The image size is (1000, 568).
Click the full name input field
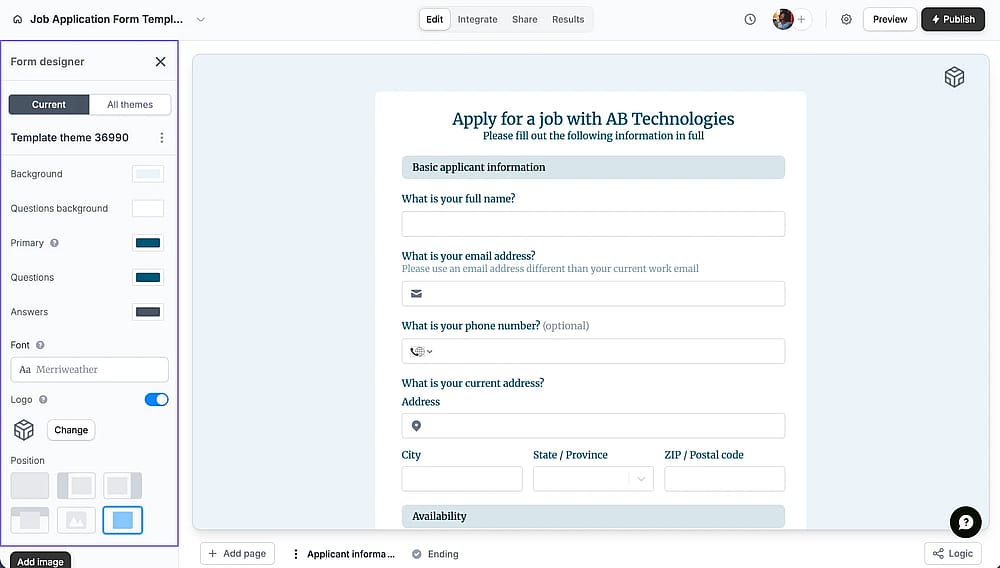593,224
